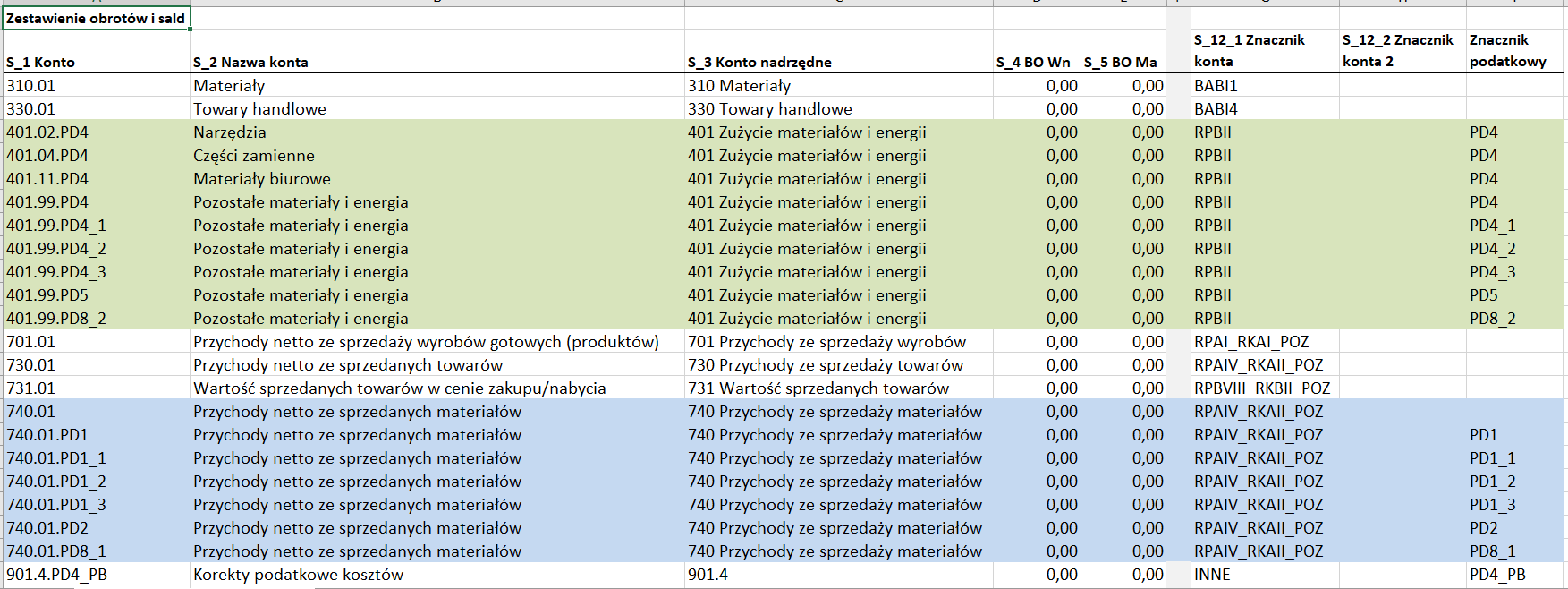
Task: Select the title cell 'Zestawienie obrotów i sald'
Action: click(96, 18)
